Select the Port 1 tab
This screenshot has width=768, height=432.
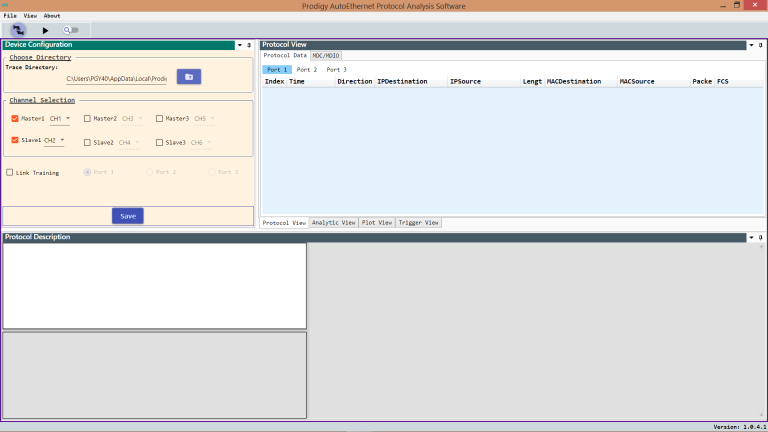pos(277,70)
